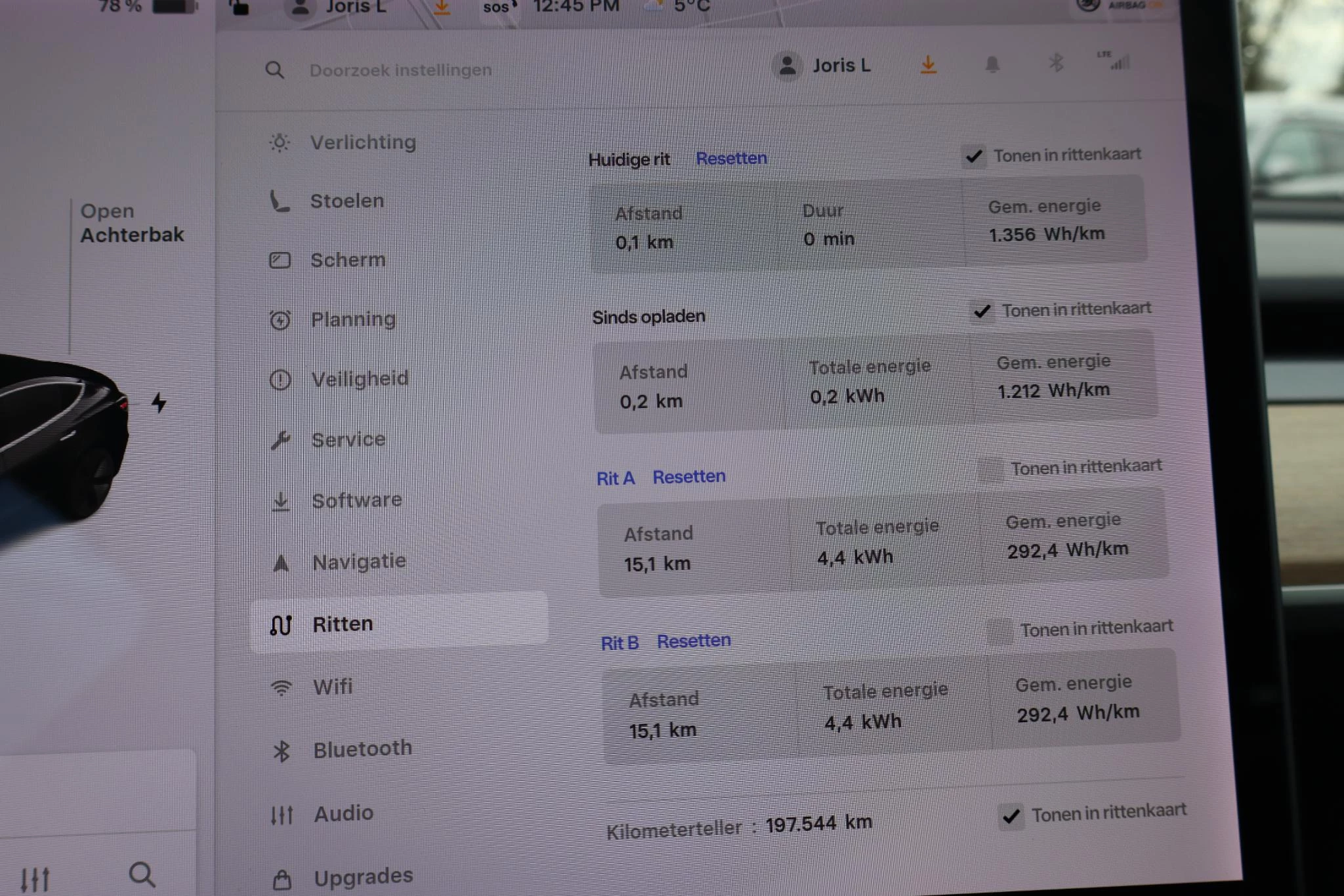
Task: Toggle Kilometerteller Tonen in rittenkaart checkbox
Action: 1011,817
